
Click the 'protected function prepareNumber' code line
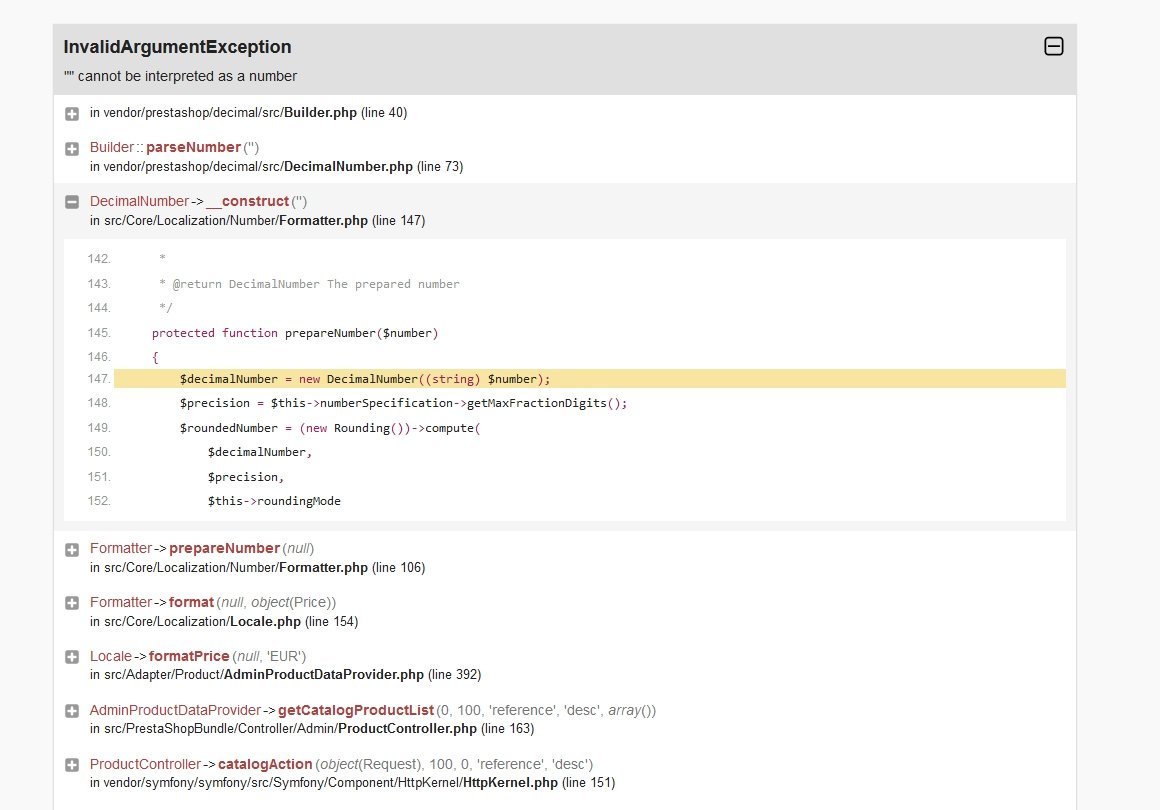295,333
